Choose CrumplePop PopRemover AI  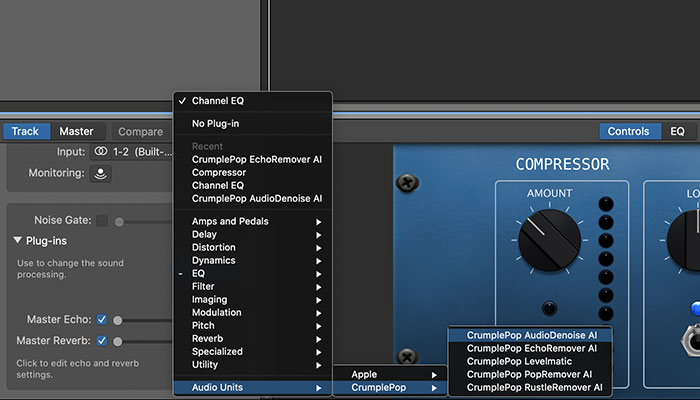tap(530, 374)
